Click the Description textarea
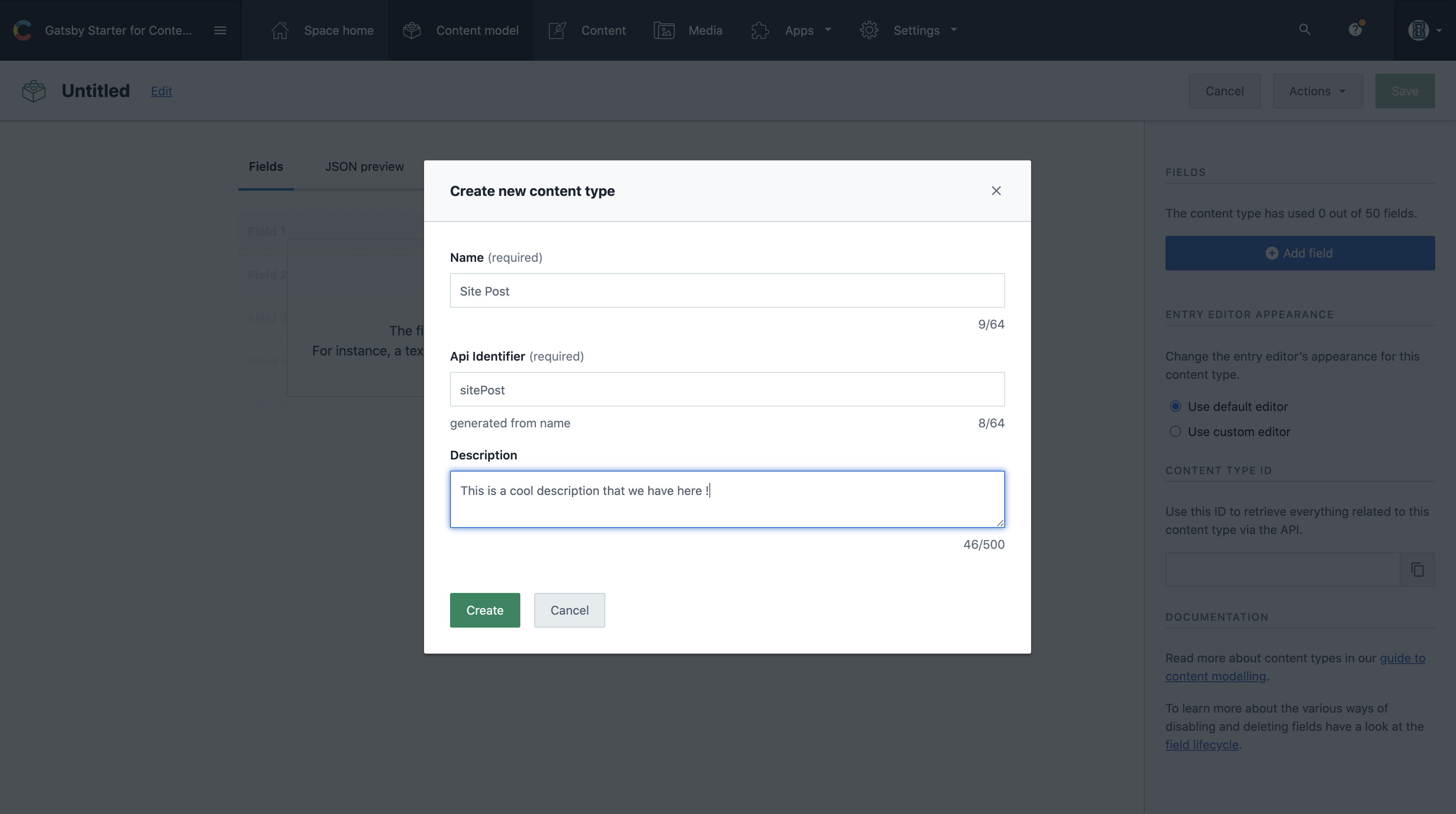1456x814 pixels. 727,499
